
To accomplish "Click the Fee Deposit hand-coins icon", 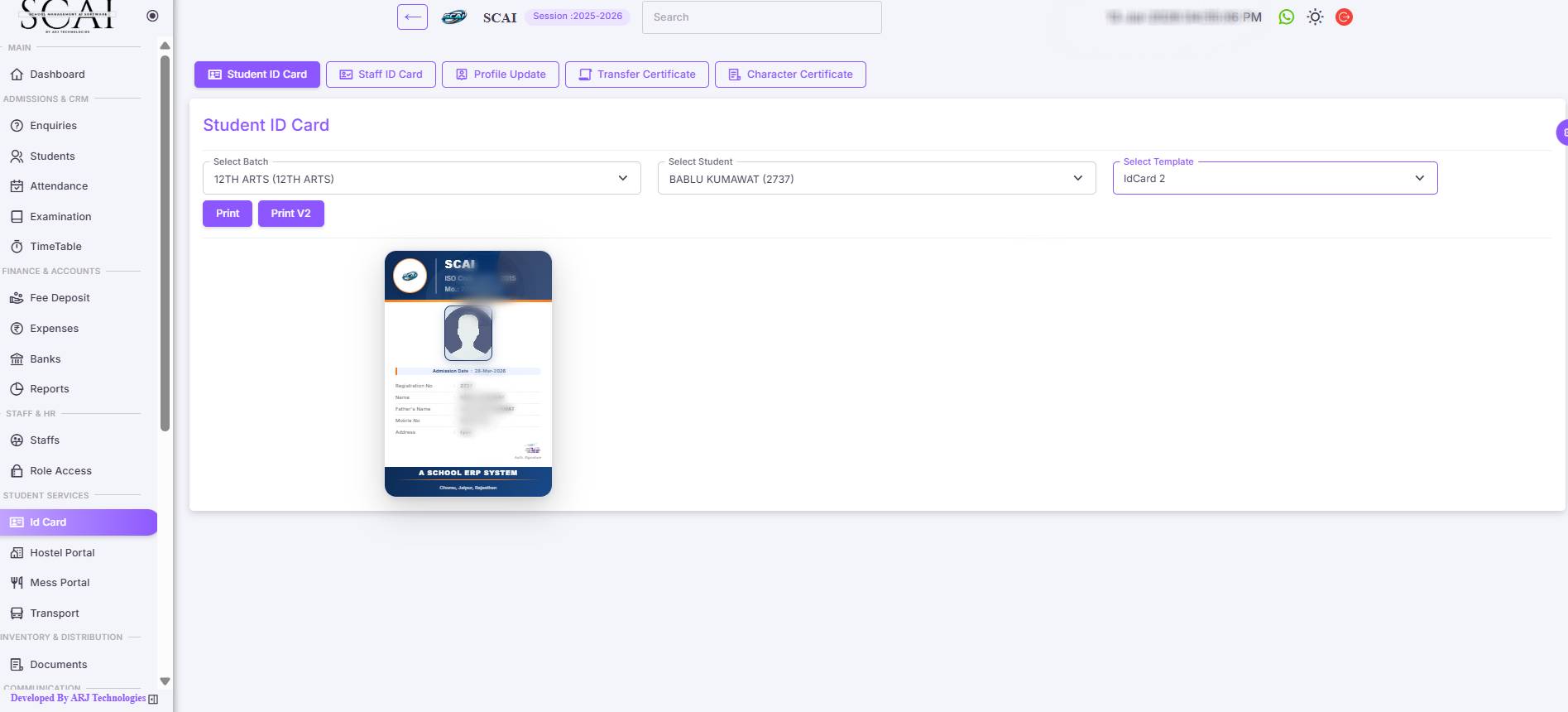I will [17, 298].
